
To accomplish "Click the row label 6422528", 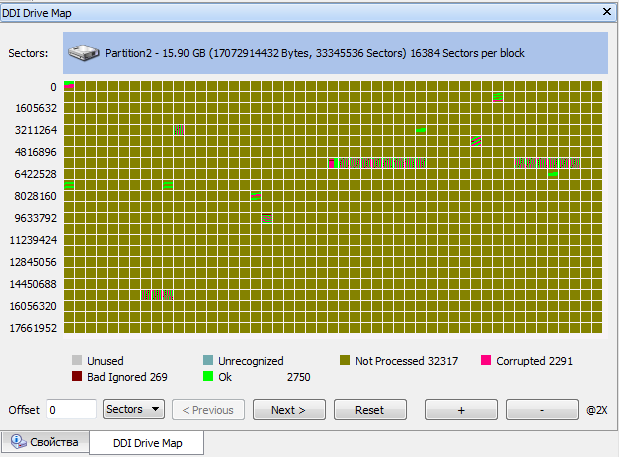I will pos(36,174).
